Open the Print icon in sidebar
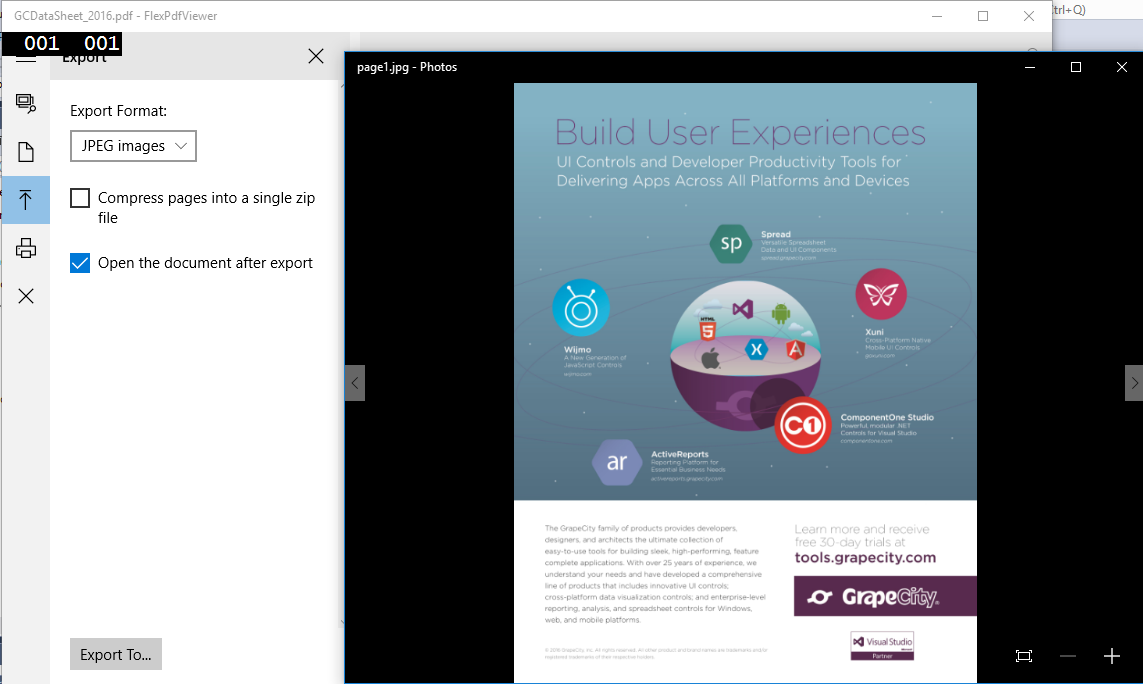This screenshot has width=1143, height=684. [26, 248]
